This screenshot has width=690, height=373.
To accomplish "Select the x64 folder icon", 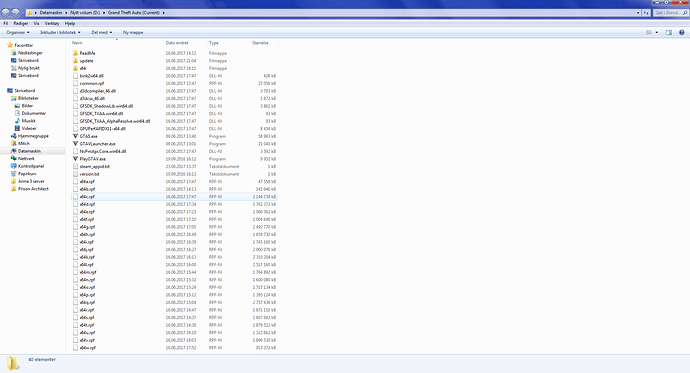I will 76,68.
